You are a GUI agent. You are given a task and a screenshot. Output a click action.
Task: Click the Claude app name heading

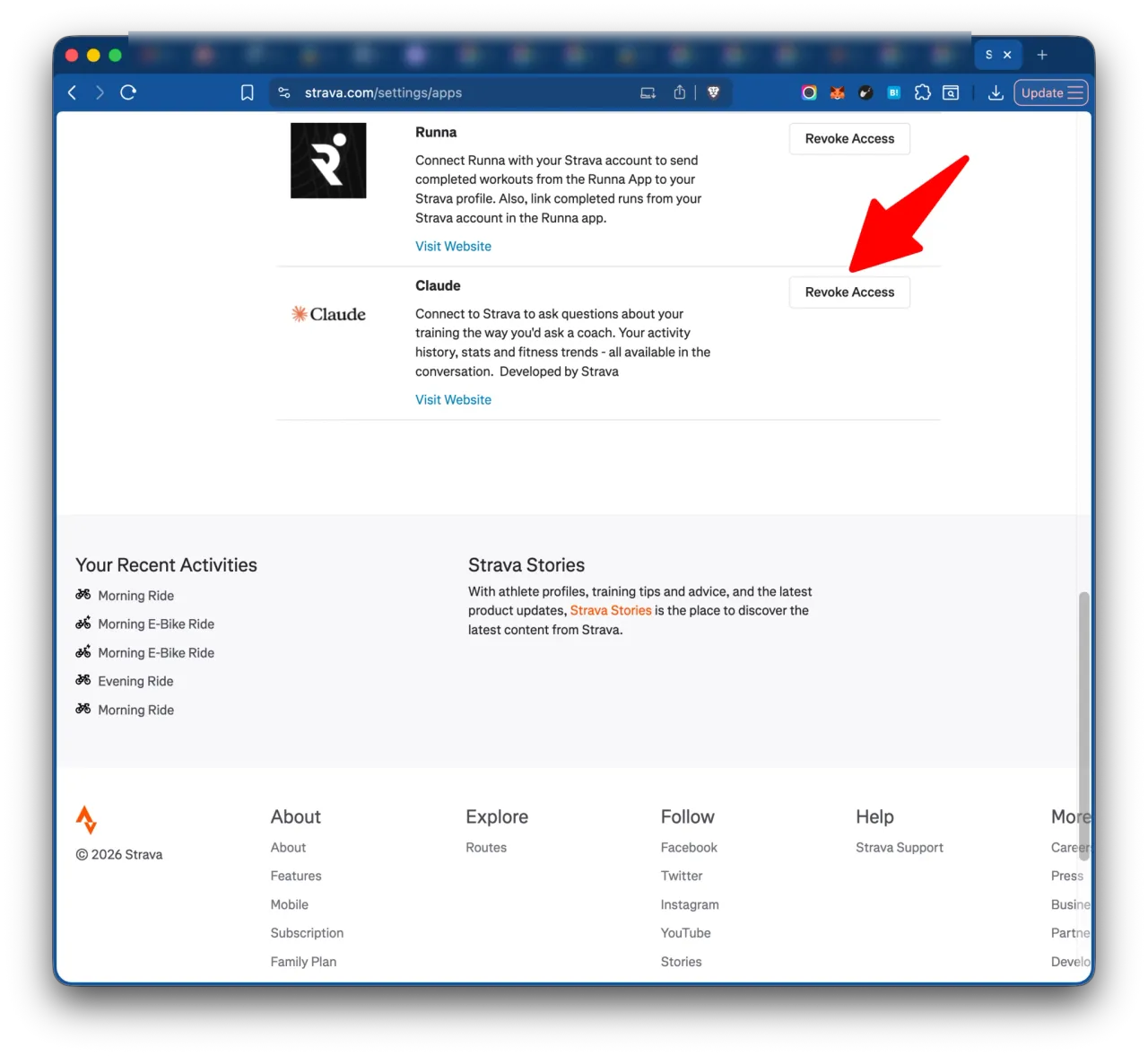pos(438,285)
